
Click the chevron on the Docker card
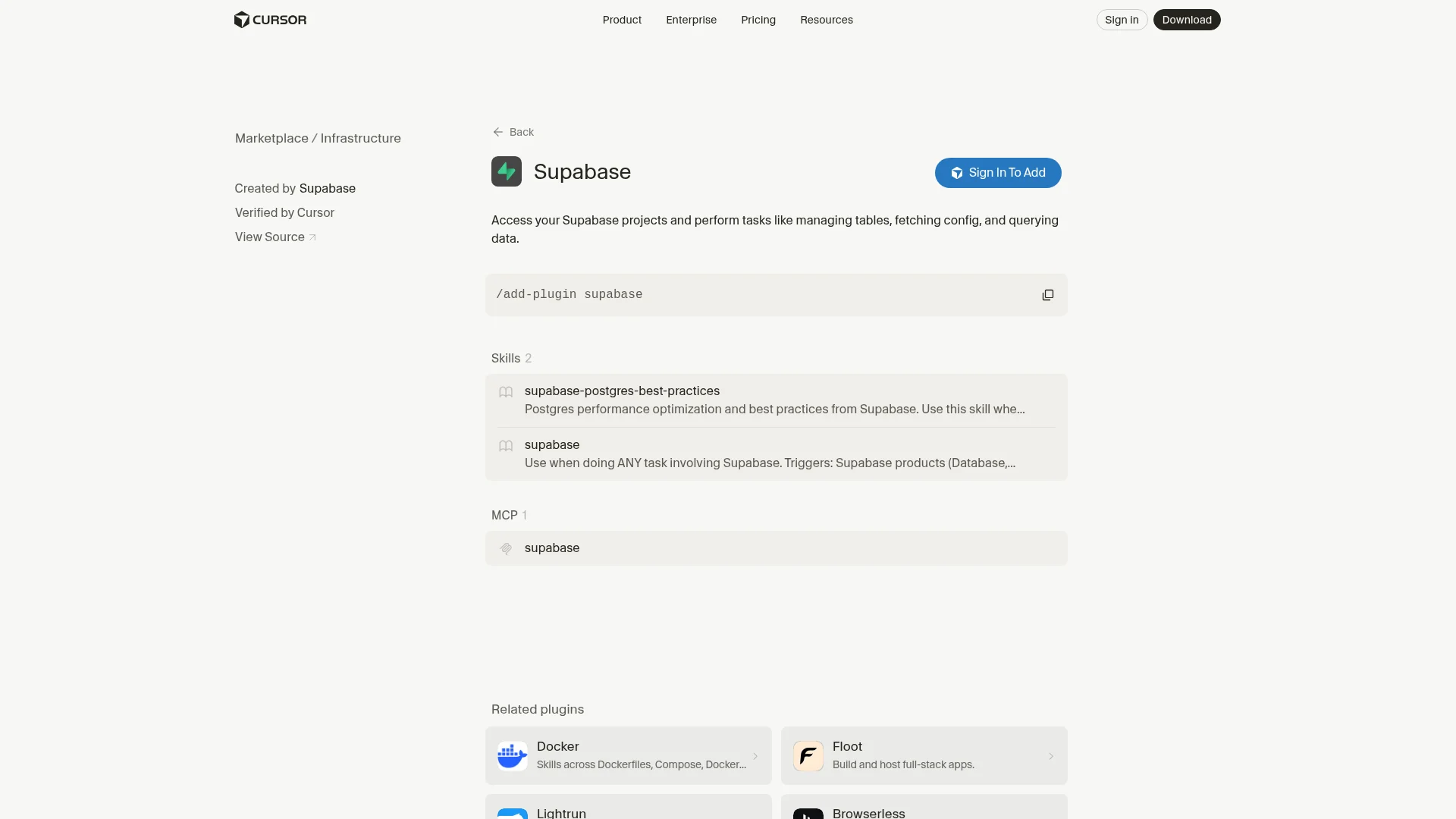pos(755,756)
